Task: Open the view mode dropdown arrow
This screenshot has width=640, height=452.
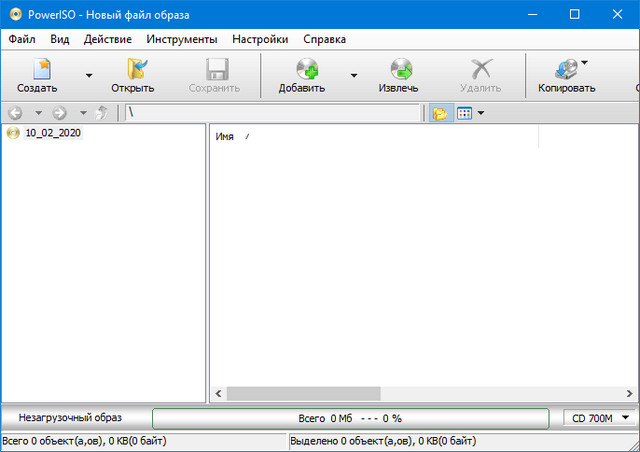Action: point(481,113)
